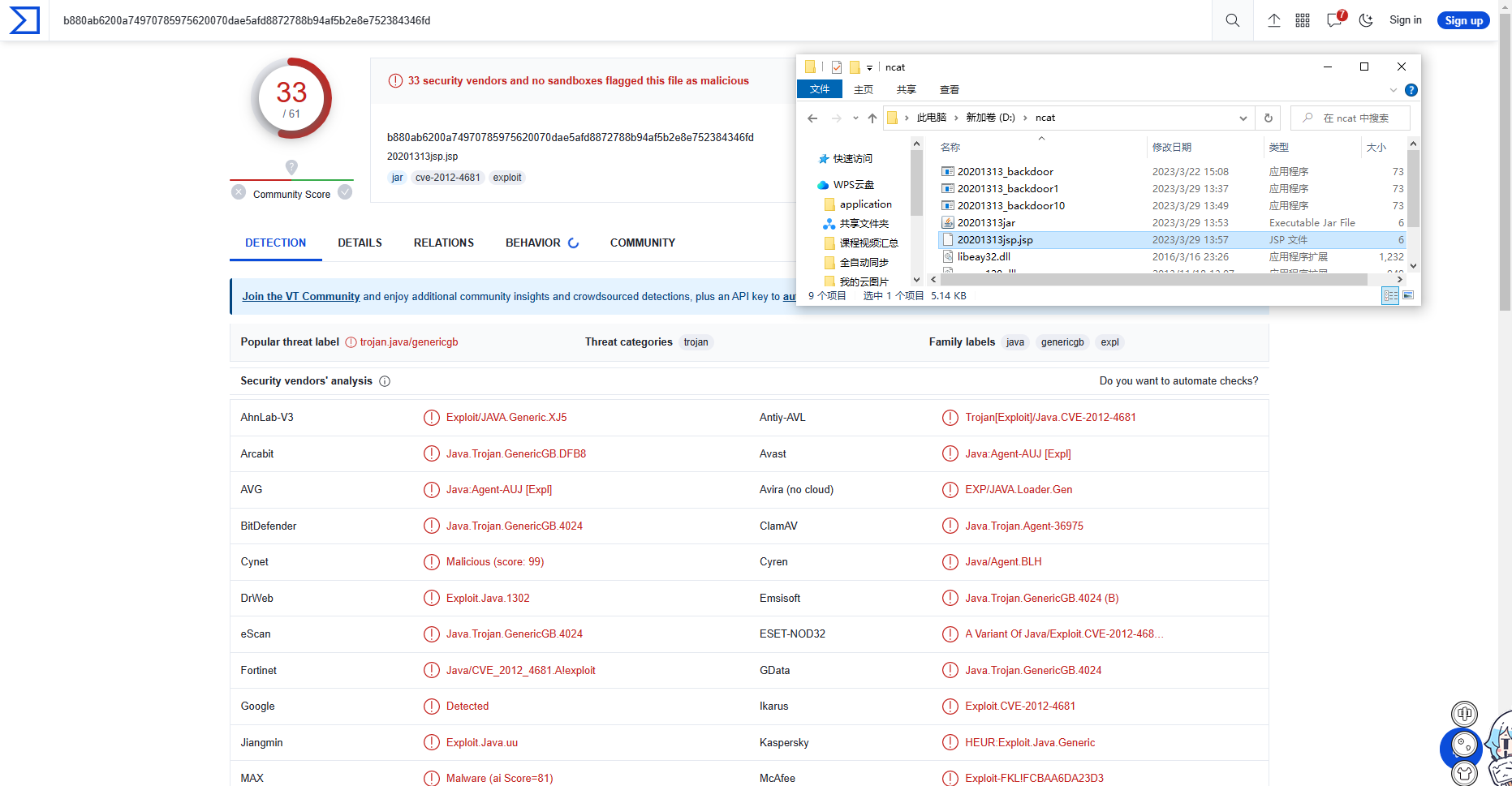Open the apps grid menu icon
The image size is (1512, 786).
point(1303,20)
